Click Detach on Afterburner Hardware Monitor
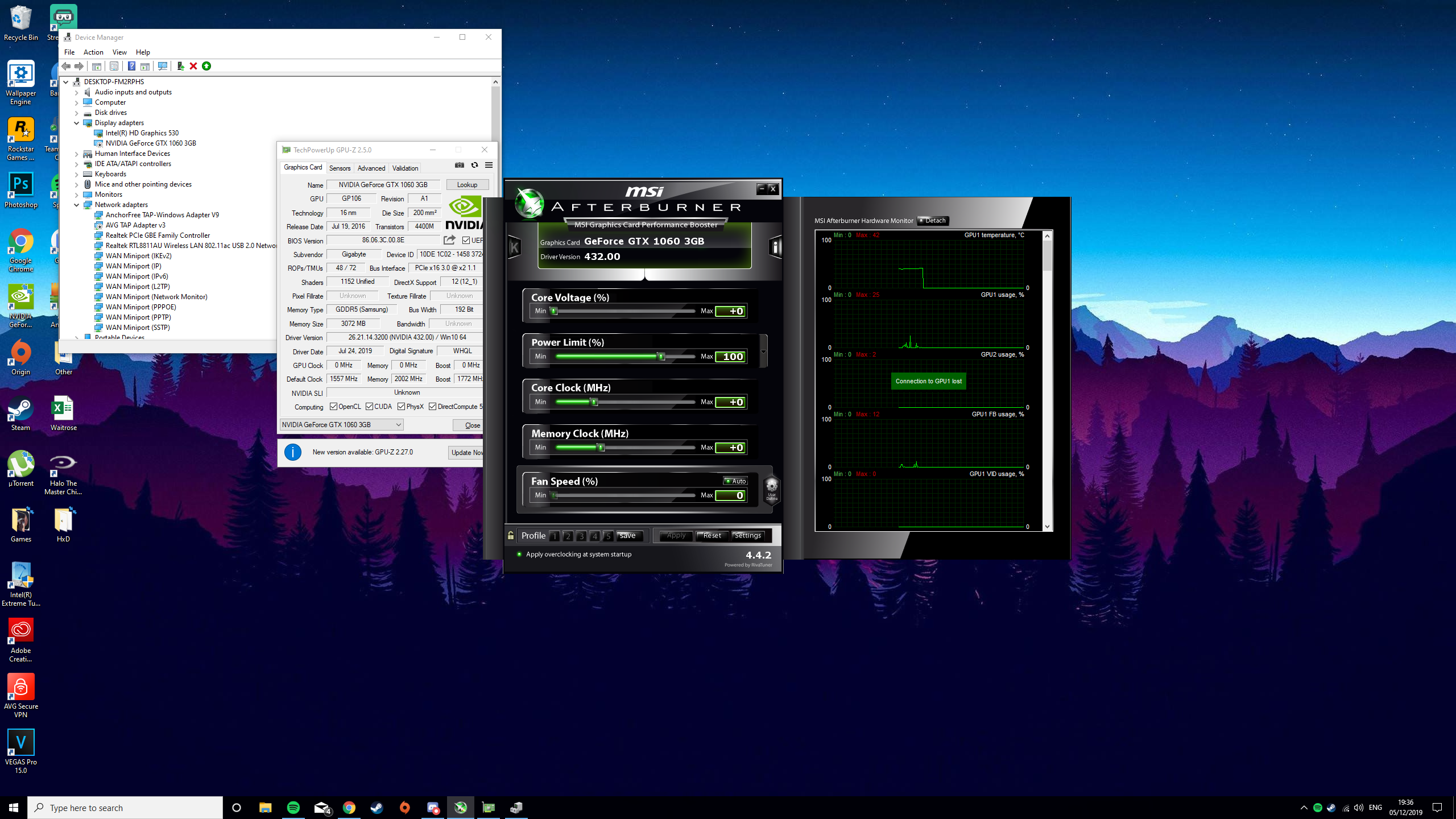 pos(933,221)
